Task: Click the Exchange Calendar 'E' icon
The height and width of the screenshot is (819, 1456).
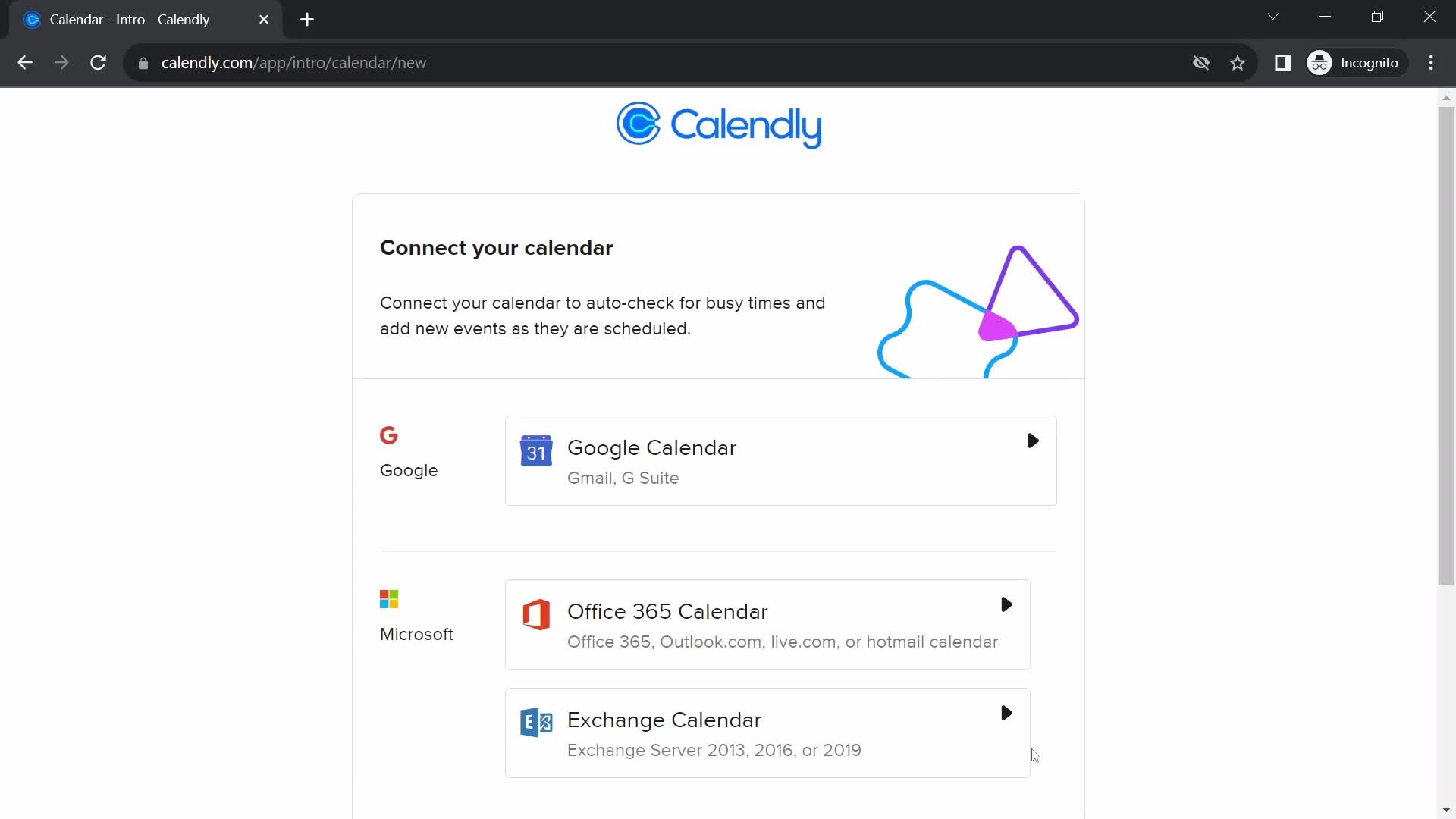Action: (x=535, y=722)
